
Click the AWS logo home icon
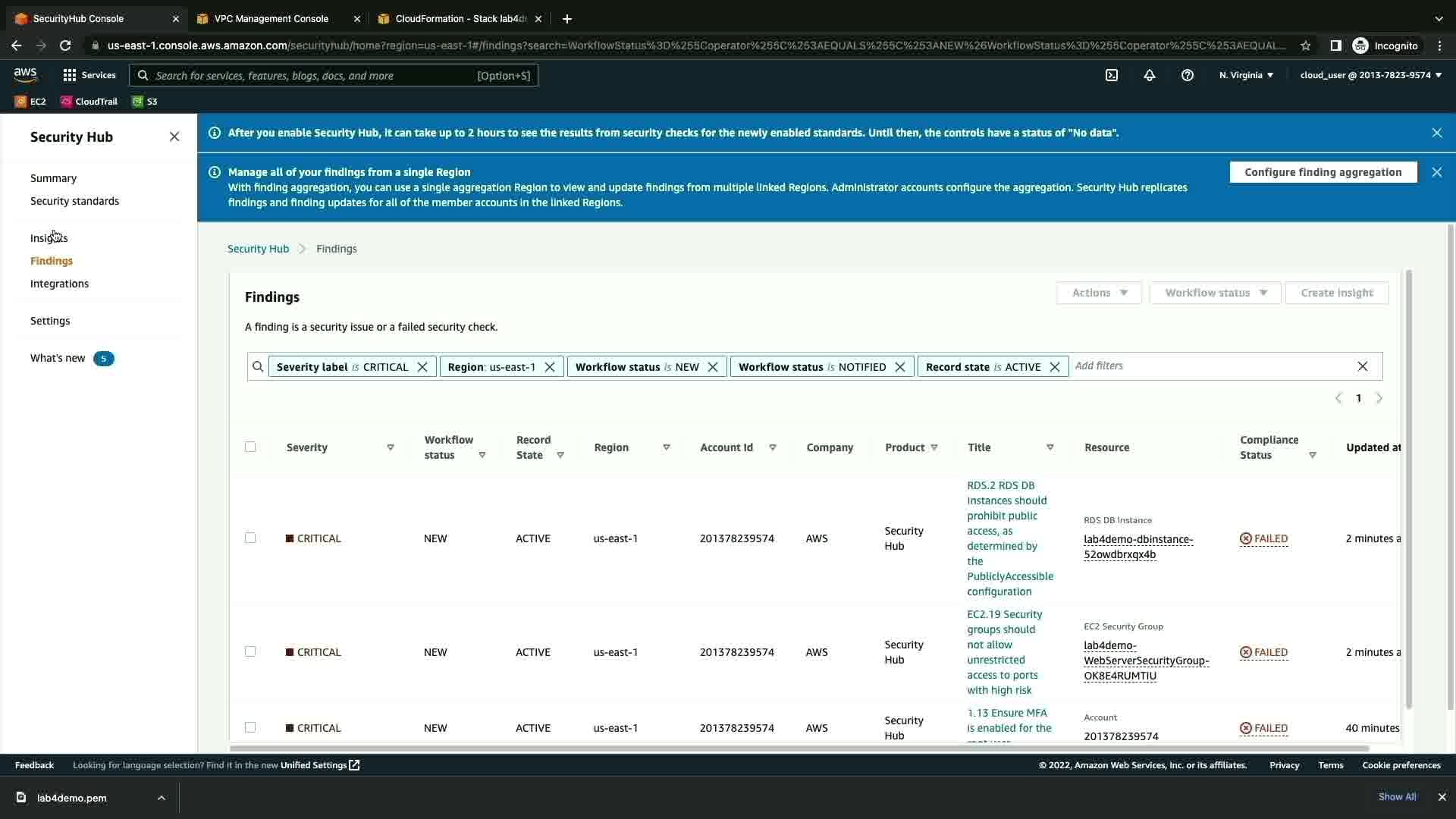point(25,74)
